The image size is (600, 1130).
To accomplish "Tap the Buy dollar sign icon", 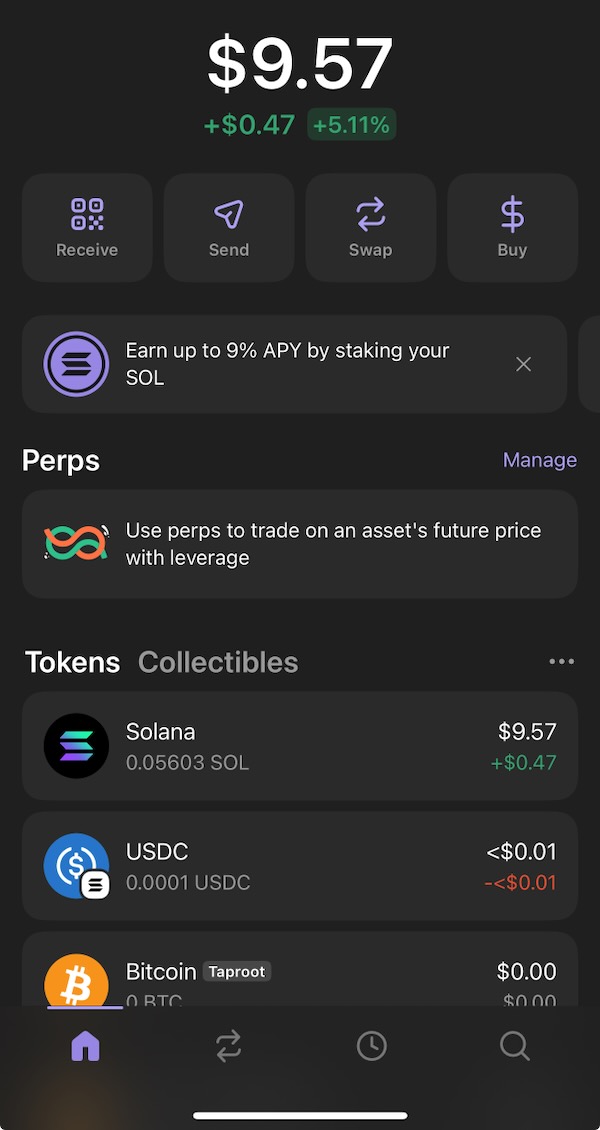I will coord(512,215).
